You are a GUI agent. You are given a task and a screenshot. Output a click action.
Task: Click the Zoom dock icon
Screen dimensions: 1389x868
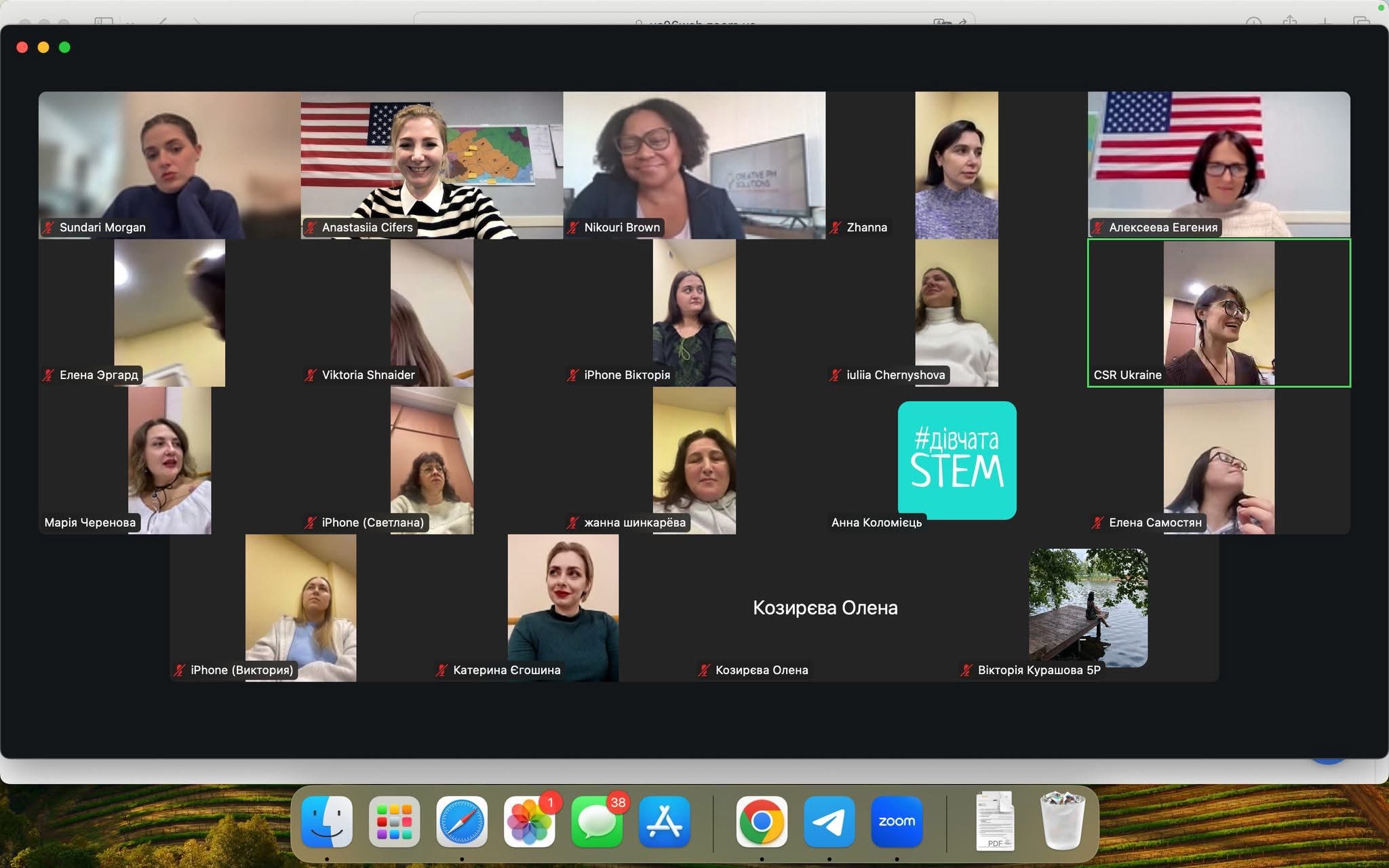pyautogui.click(x=897, y=821)
